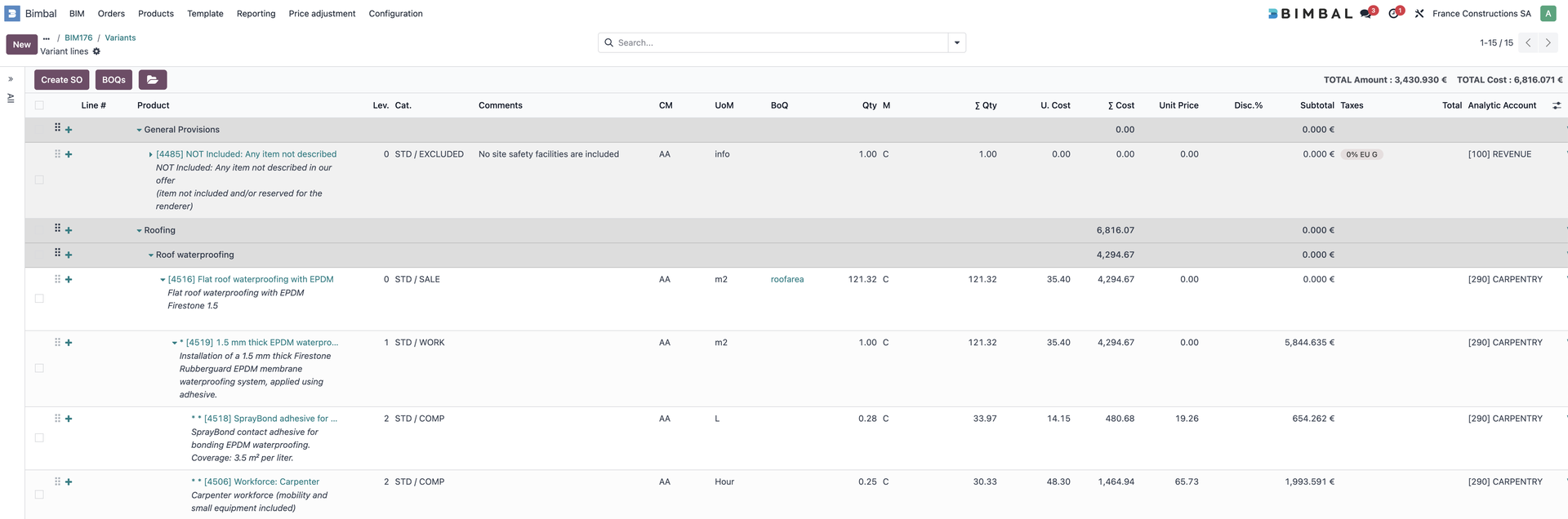Image resolution: width=1568 pixels, height=519 pixels.
Task: Click drag handle on General Provisions row
Action: coord(57,128)
